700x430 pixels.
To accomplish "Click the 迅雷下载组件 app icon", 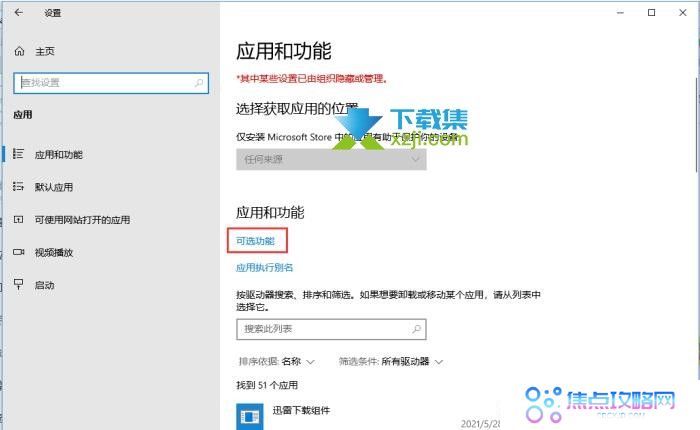I will pyautogui.click(x=250, y=417).
